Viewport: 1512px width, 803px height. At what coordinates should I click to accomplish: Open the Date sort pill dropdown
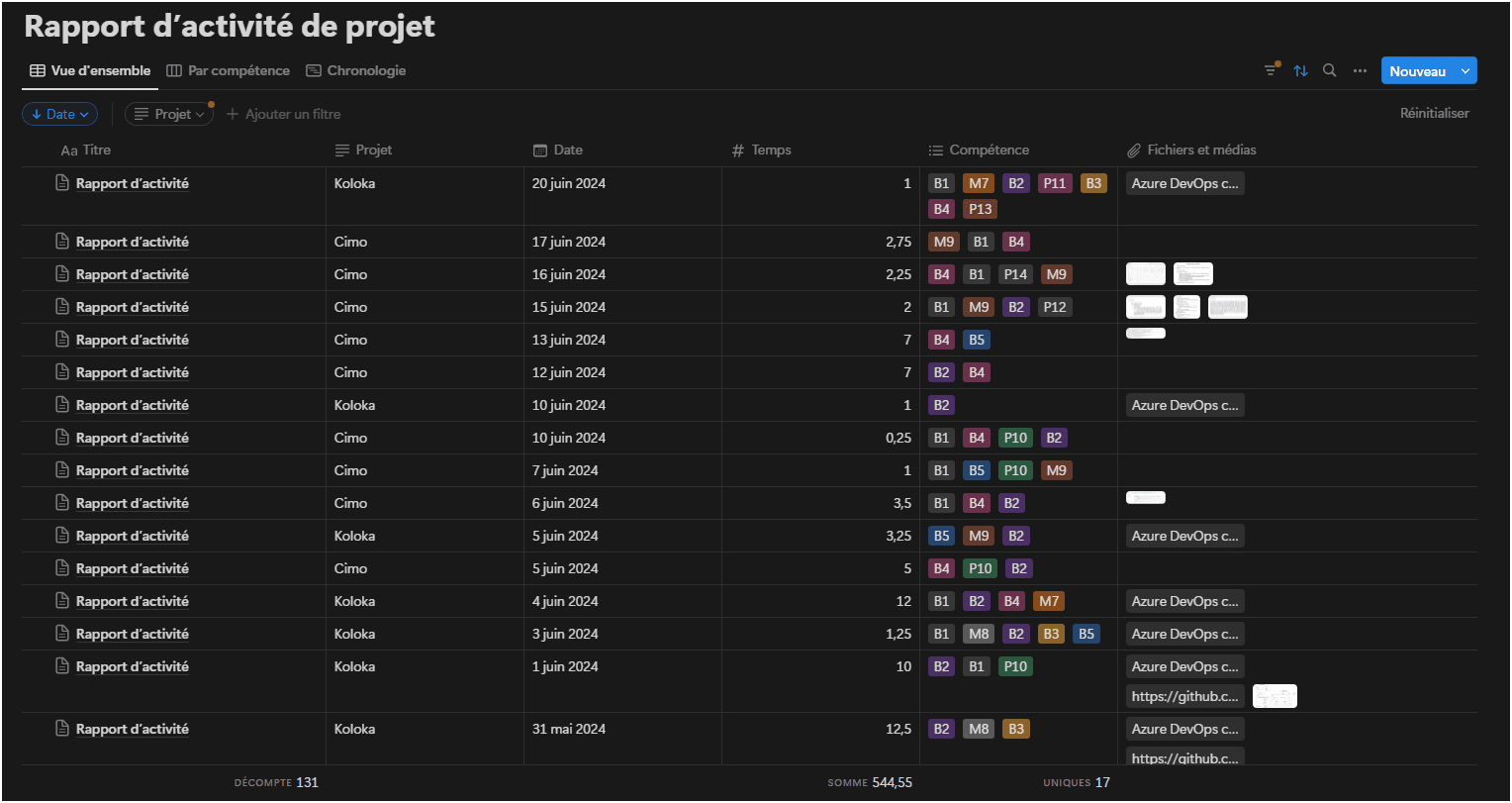click(x=59, y=114)
